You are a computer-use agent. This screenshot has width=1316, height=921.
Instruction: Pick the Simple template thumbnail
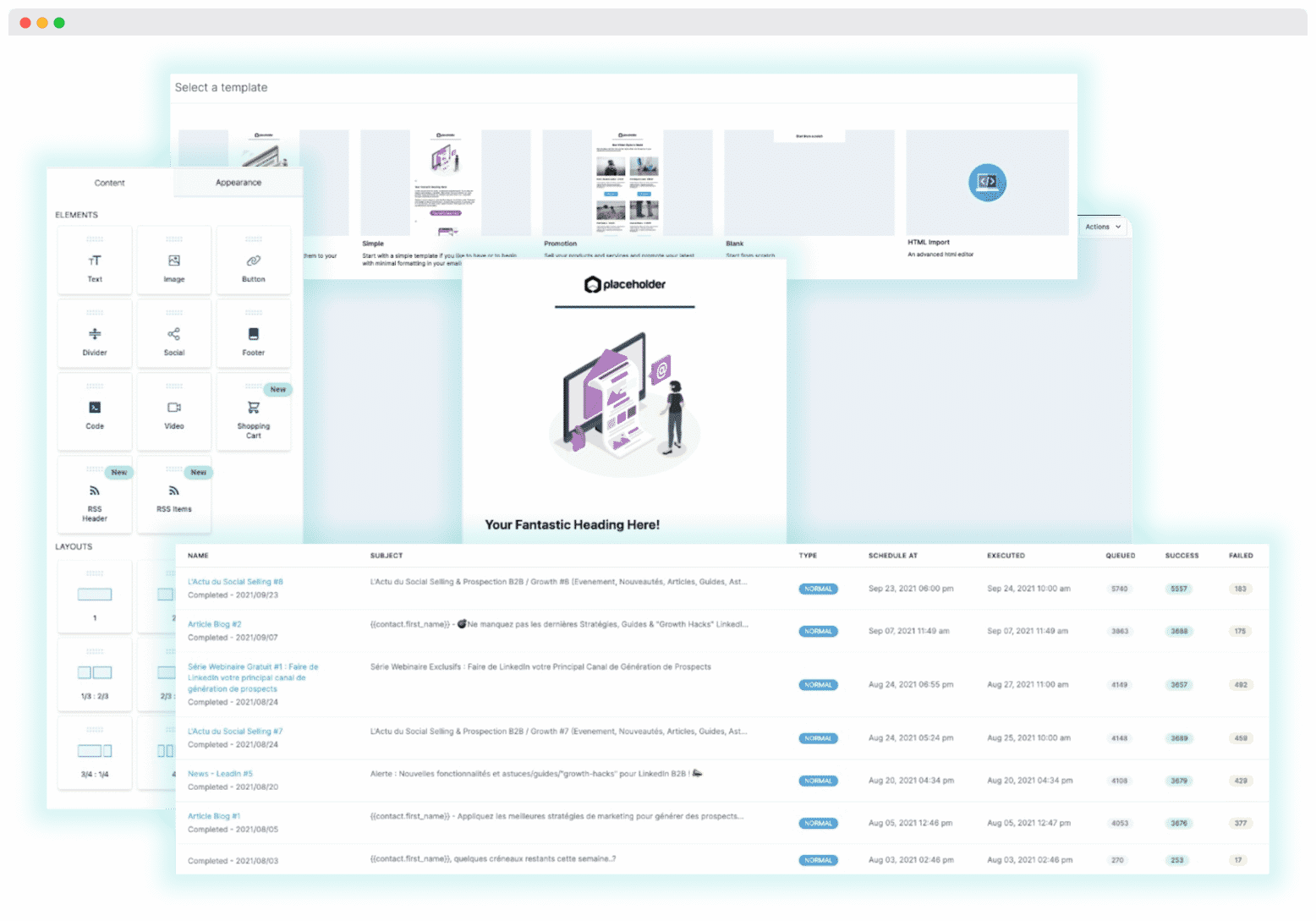point(446,183)
